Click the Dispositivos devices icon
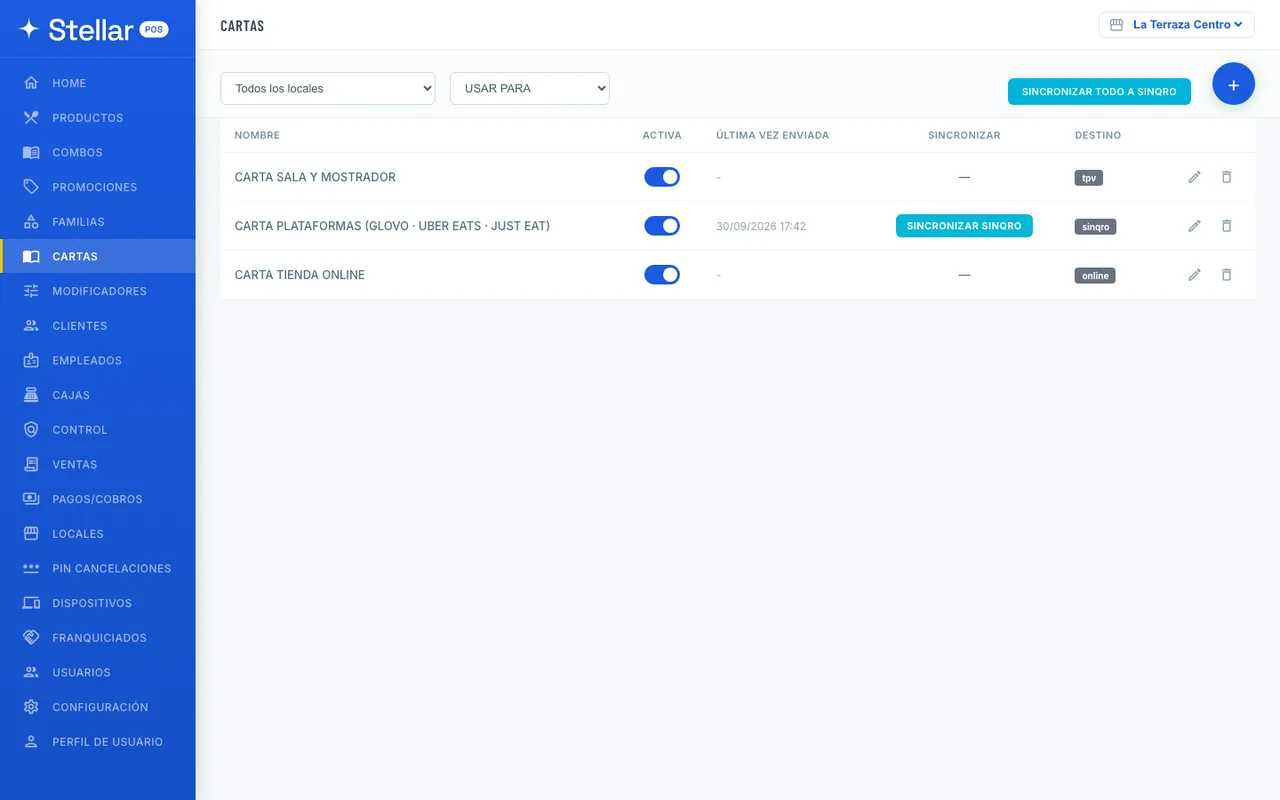 (x=31, y=603)
